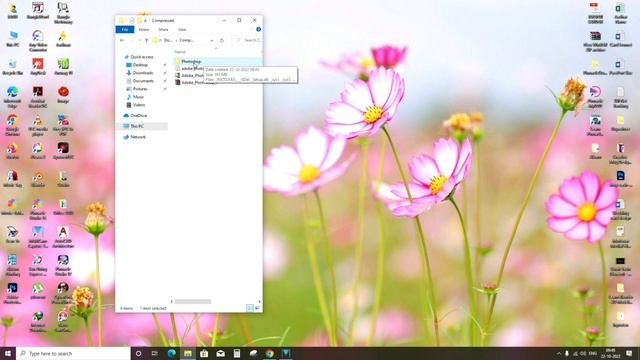Open Recycle Bin desktop icon
640x360 pixels.
pyautogui.click(x=13, y=67)
